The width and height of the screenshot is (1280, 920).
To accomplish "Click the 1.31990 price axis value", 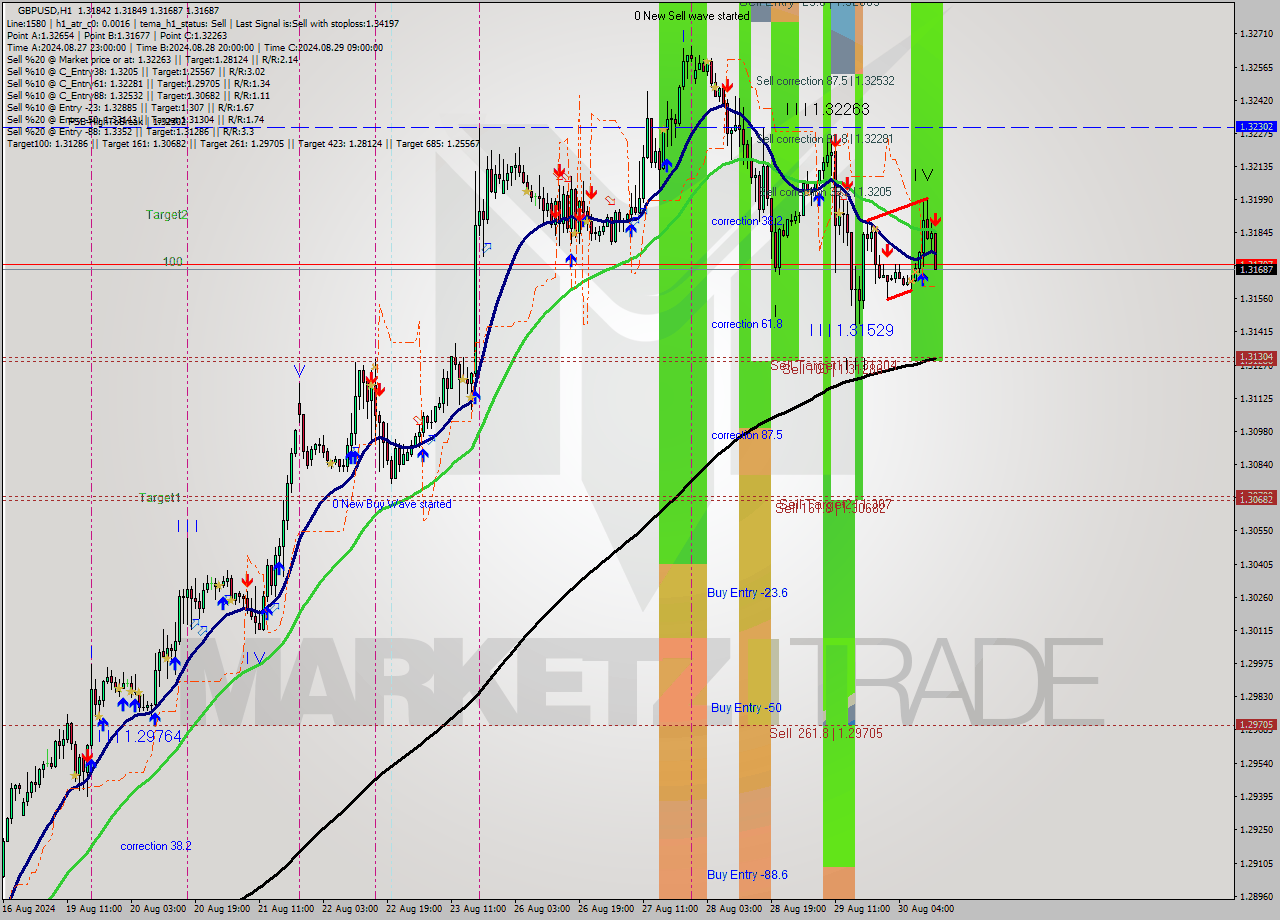I will [x=1255, y=199].
